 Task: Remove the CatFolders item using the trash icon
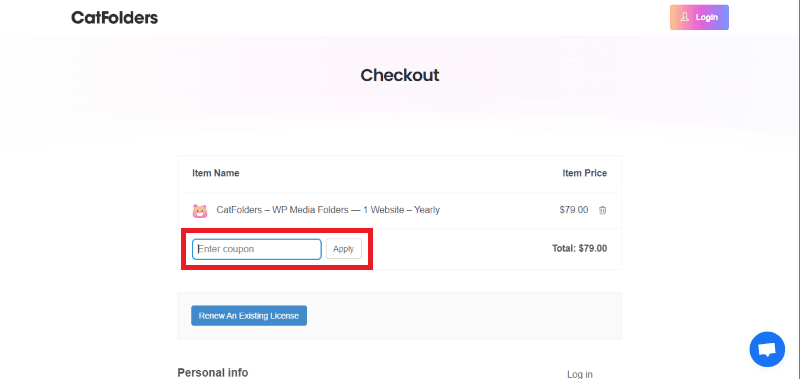coord(602,210)
